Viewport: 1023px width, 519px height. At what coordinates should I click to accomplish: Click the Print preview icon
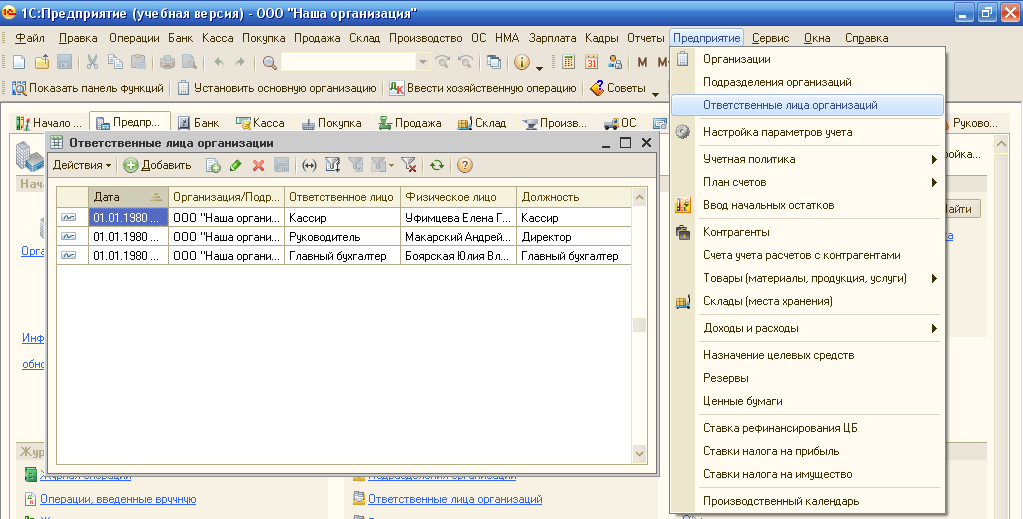pyautogui.click(x=189, y=62)
